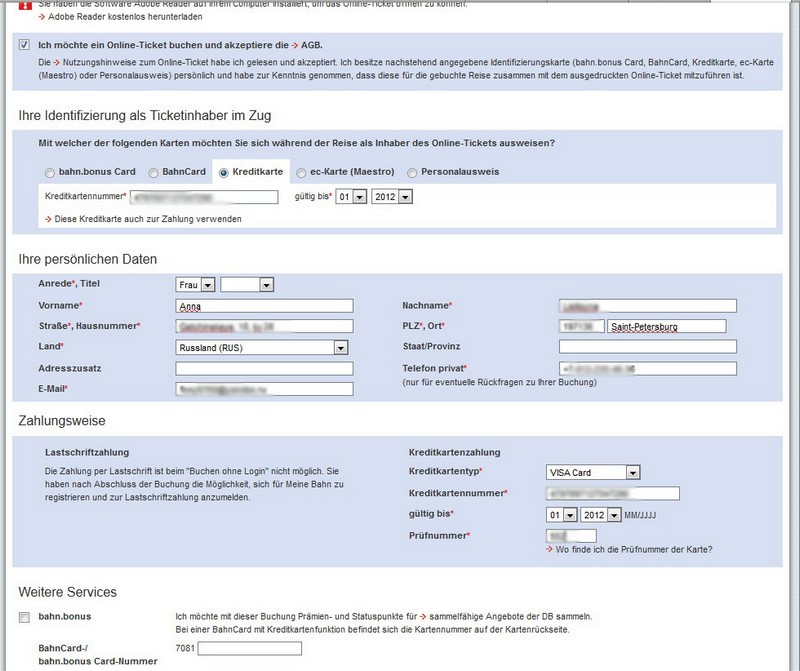
Task: Click the Telefon privat field
Action: coord(648,369)
